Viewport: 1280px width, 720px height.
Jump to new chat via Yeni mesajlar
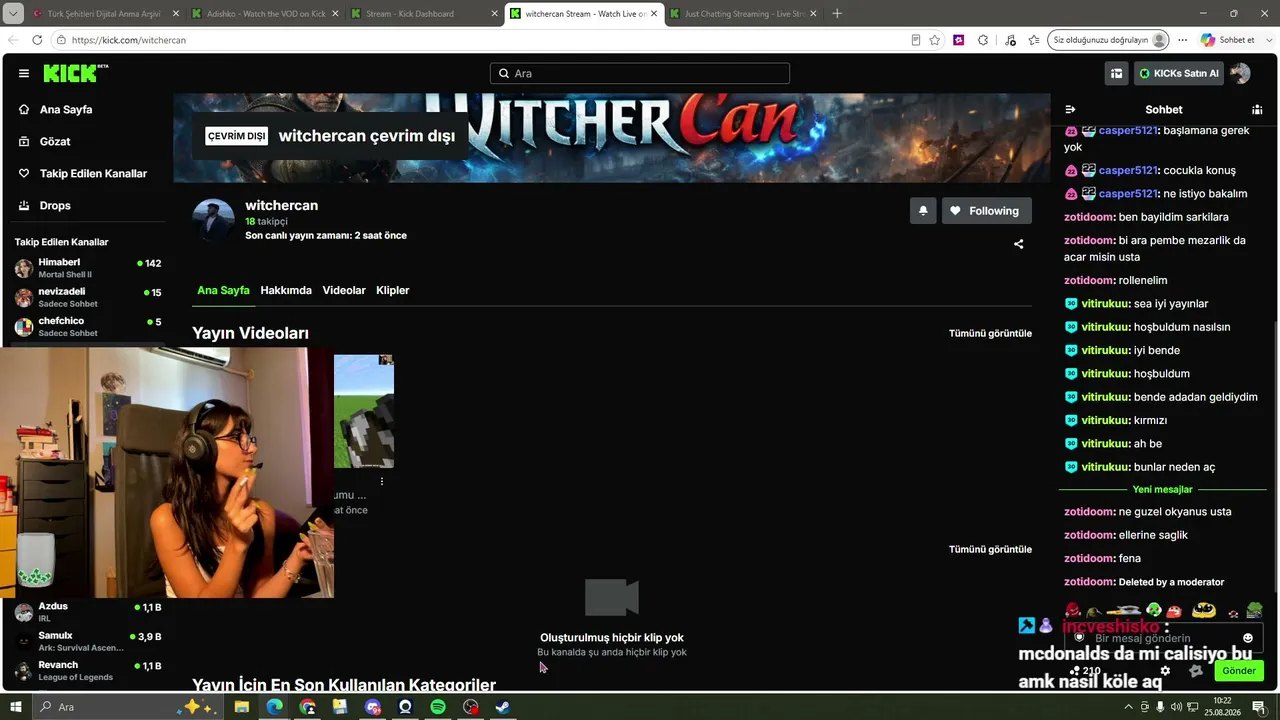(1163, 489)
